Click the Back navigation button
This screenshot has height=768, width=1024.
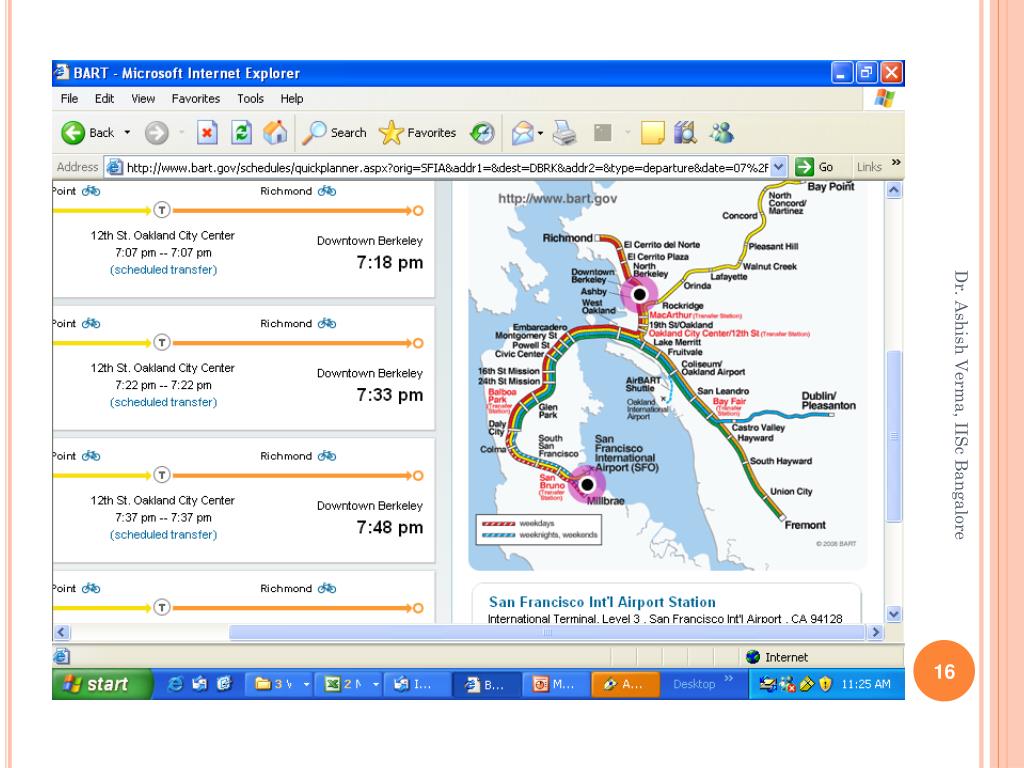tap(88, 133)
